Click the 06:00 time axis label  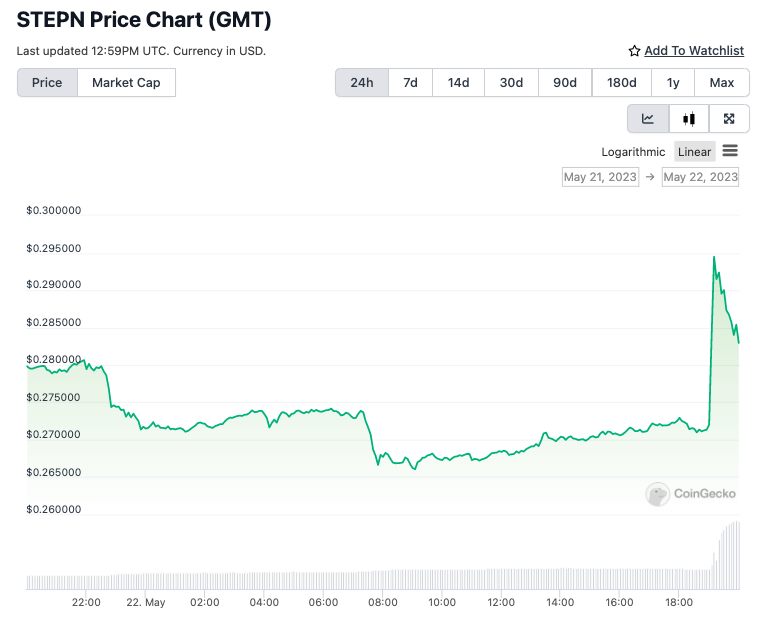[x=323, y=602]
